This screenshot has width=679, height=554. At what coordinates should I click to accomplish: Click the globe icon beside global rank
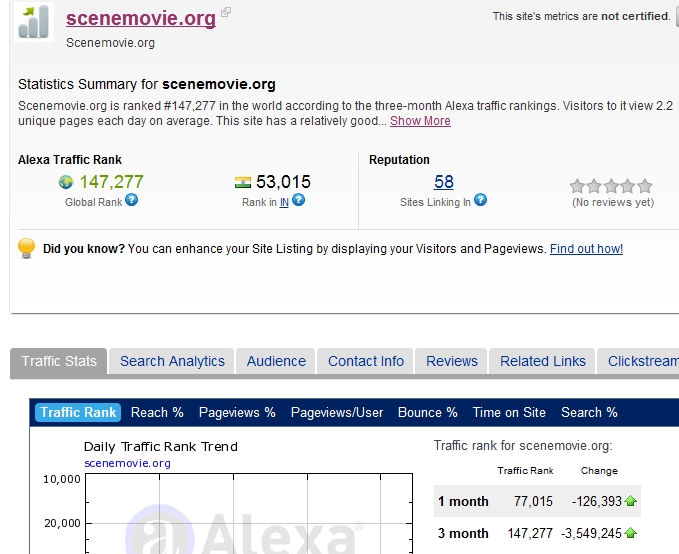pyautogui.click(x=66, y=182)
